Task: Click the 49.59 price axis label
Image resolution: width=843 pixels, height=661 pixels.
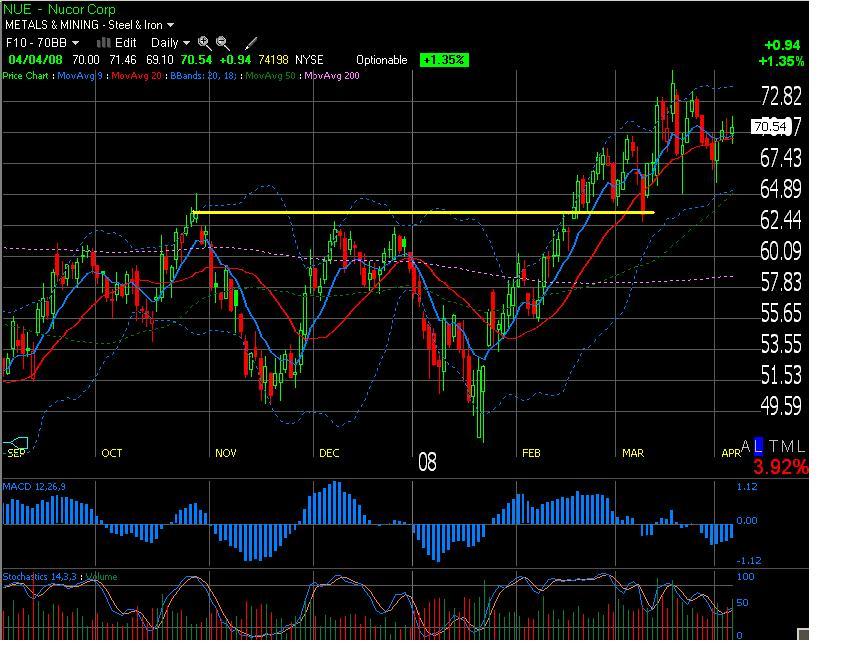Action: pyautogui.click(x=781, y=406)
